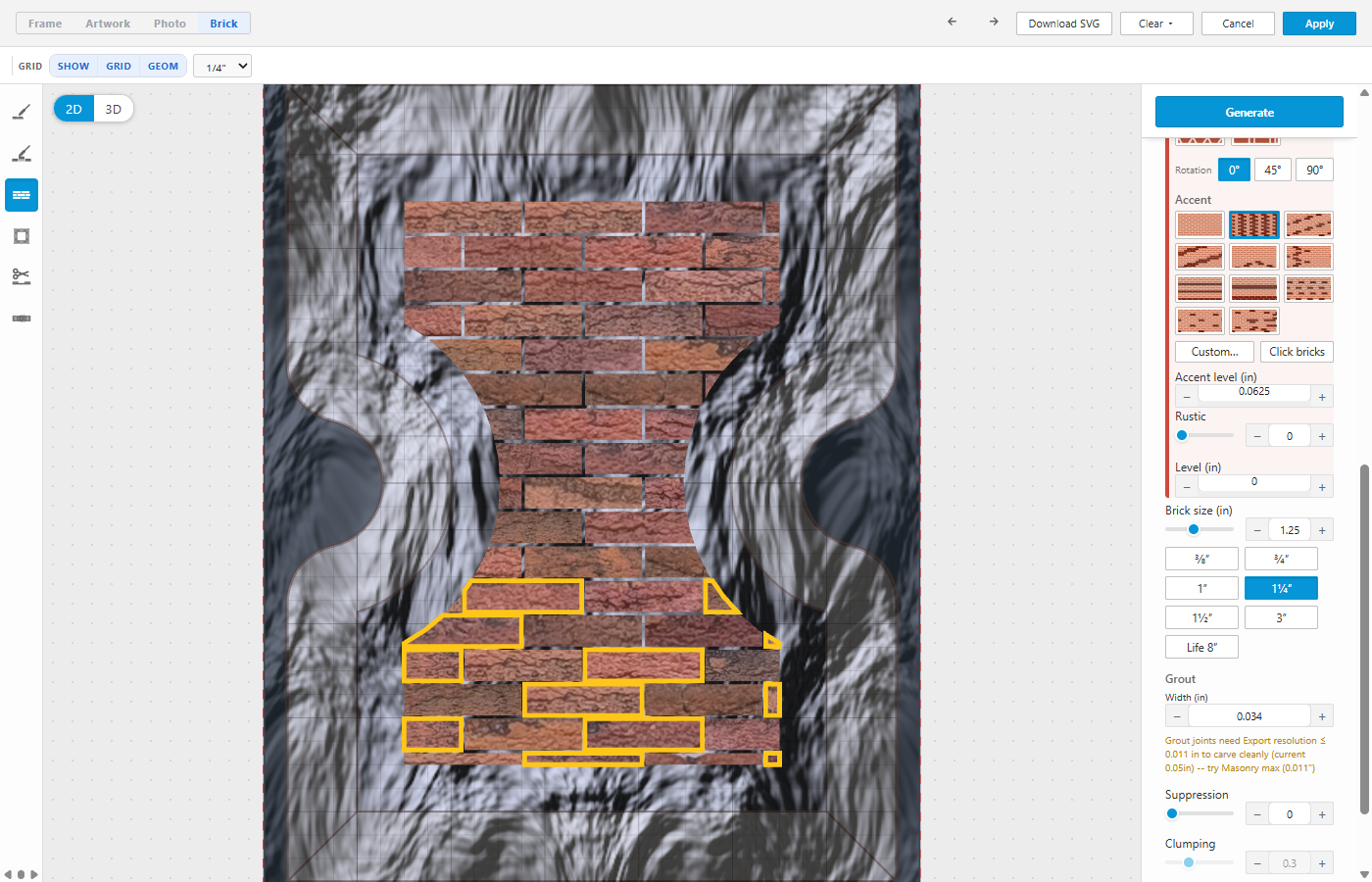The width and height of the screenshot is (1372, 882).
Task: Choose the 1½" brick size preset
Action: pyautogui.click(x=1201, y=617)
